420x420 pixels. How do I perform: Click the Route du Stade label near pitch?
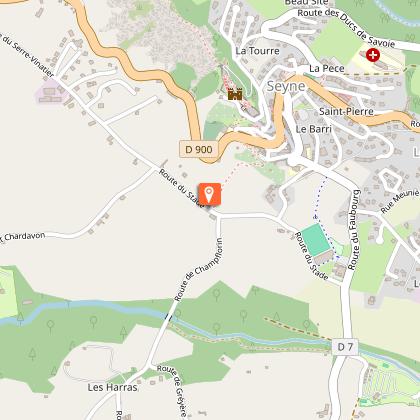(311, 256)
